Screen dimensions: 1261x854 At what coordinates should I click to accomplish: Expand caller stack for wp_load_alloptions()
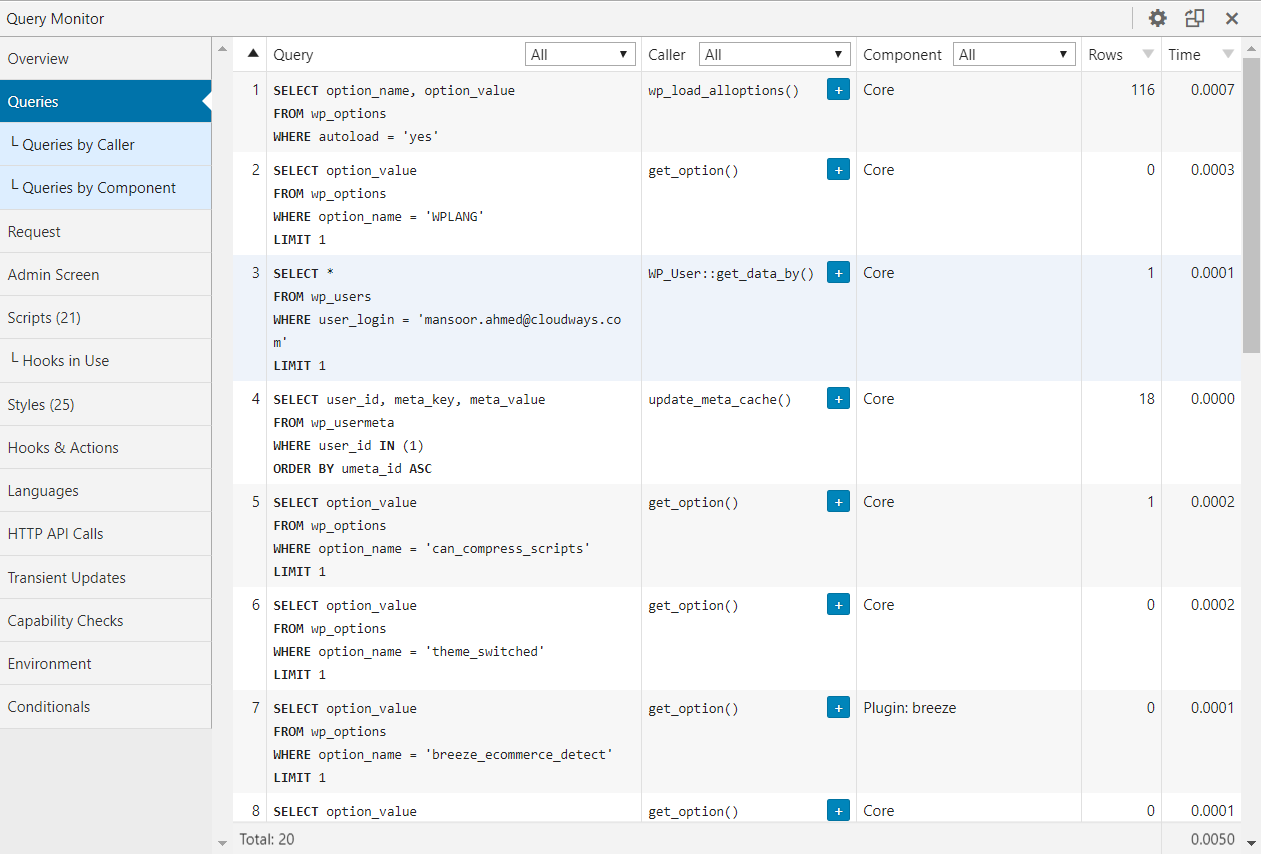tap(838, 90)
